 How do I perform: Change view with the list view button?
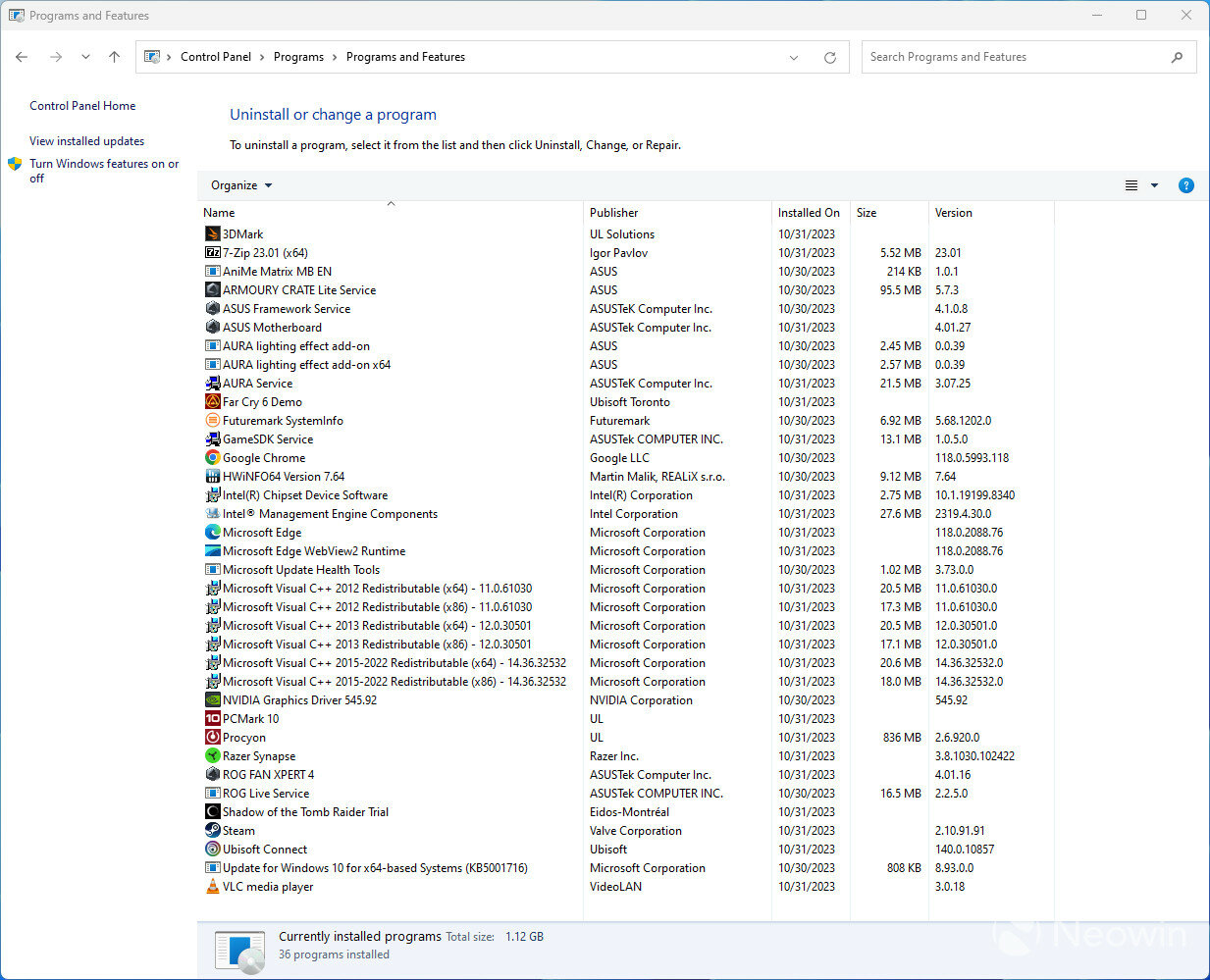[x=1131, y=185]
